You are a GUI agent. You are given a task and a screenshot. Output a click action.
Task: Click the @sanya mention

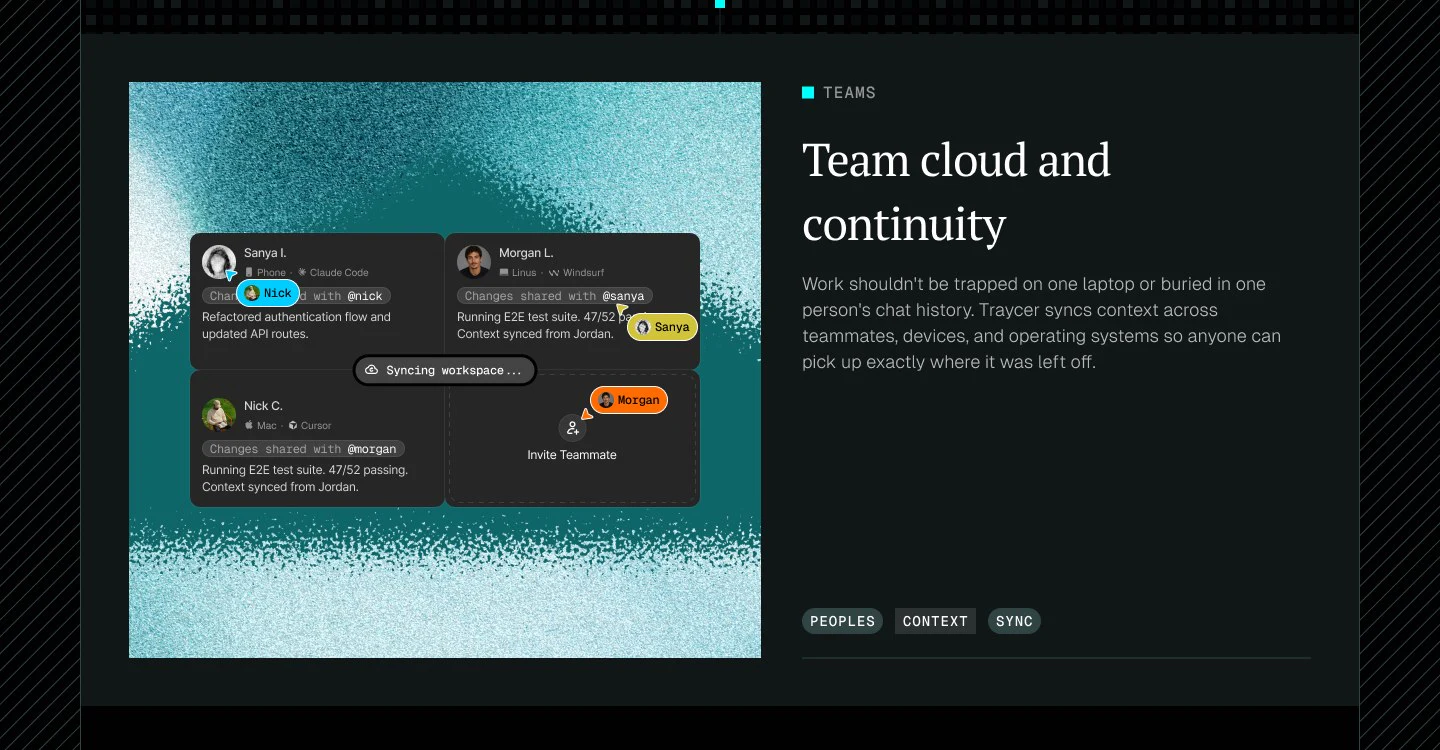tap(623, 296)
